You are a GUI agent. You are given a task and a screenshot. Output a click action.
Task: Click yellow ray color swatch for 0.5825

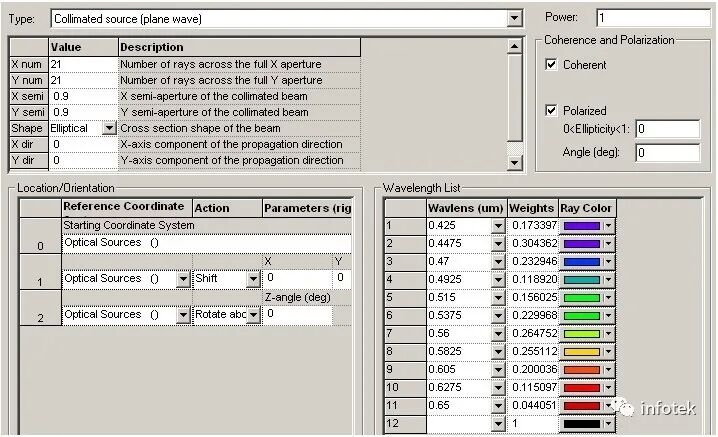582,351
